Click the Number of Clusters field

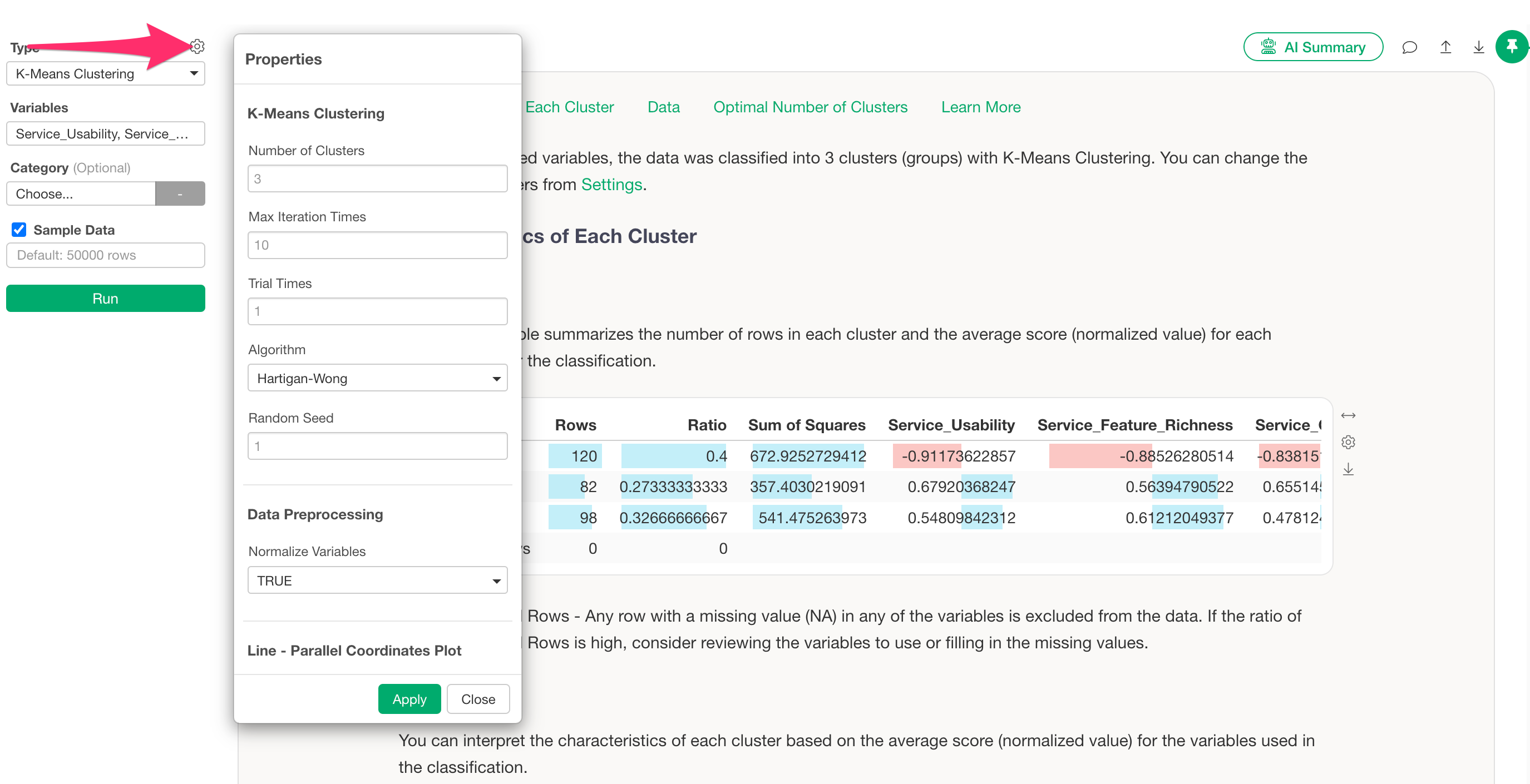377,178
